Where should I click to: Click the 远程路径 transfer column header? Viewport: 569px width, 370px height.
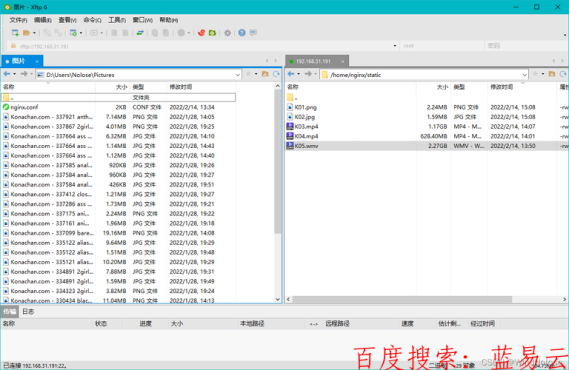pyautogui.click(x=361, y=324)
